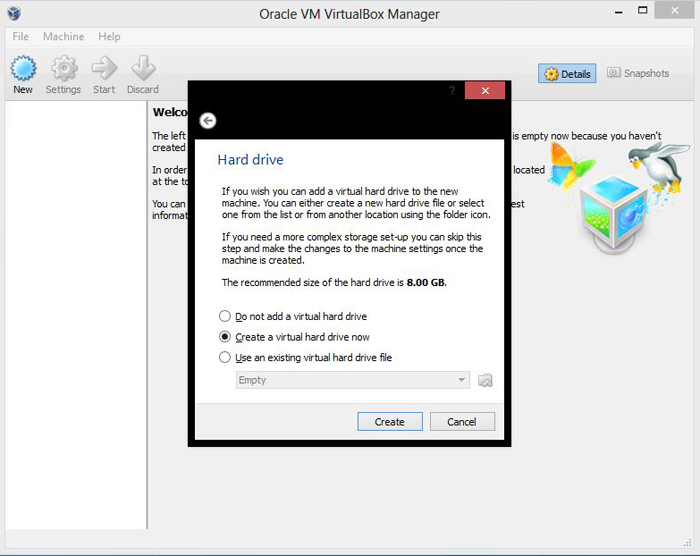Click the Cancel button

click(462, 422)
